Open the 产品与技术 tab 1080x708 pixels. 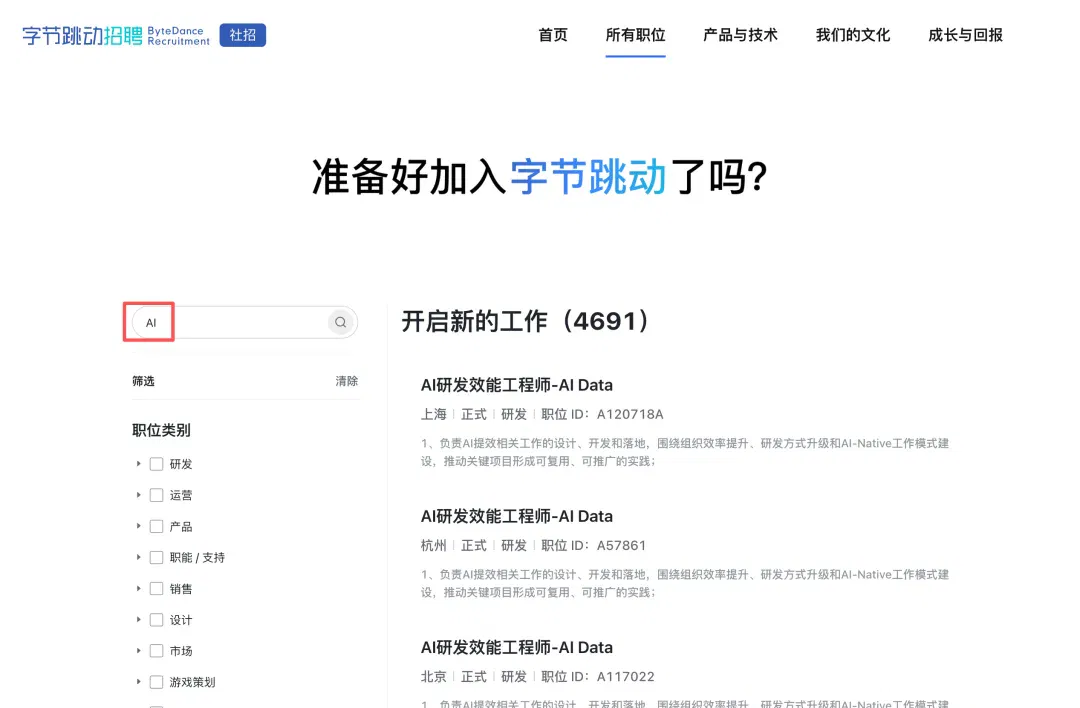pyautogui.click(x=740, y=35)
